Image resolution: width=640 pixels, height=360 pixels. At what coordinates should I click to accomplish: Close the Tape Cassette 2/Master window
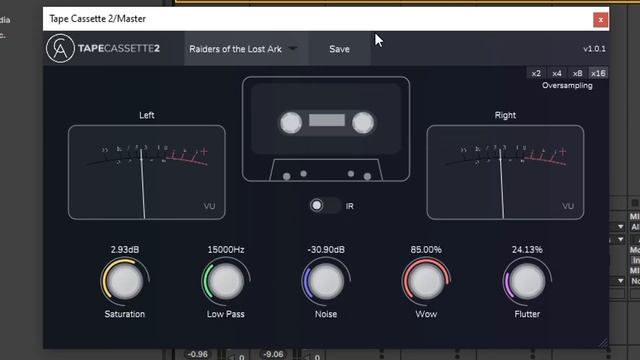click(600, 20)
